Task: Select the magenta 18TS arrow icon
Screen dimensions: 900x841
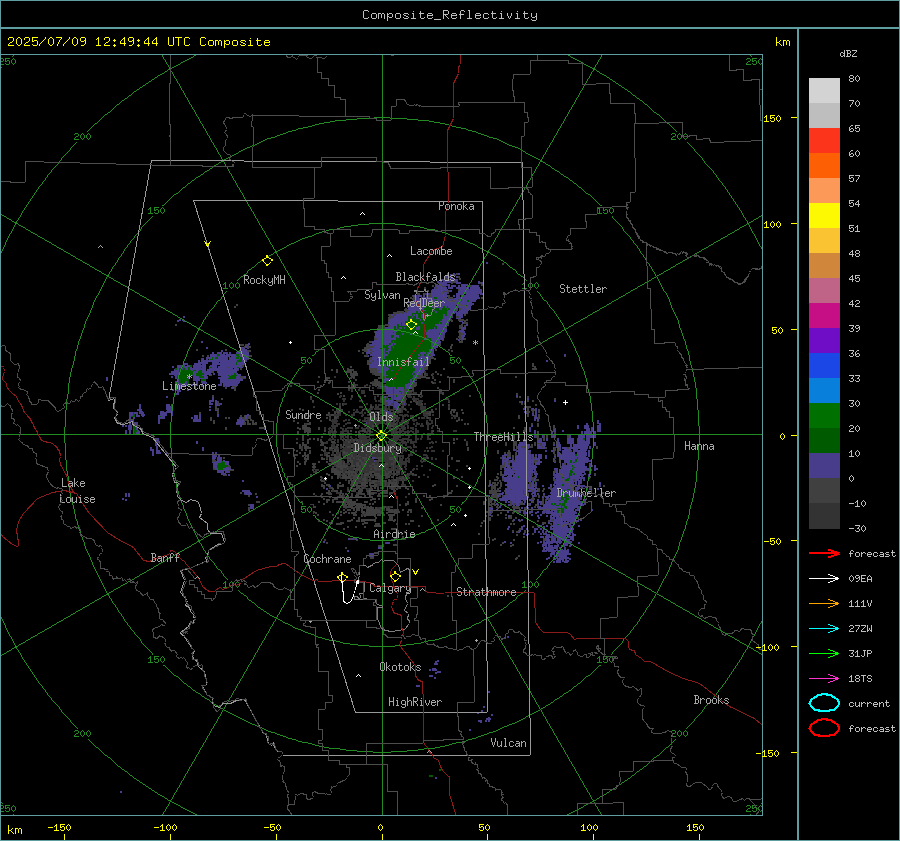Action: pyautogui.click(x=824, y=679)
